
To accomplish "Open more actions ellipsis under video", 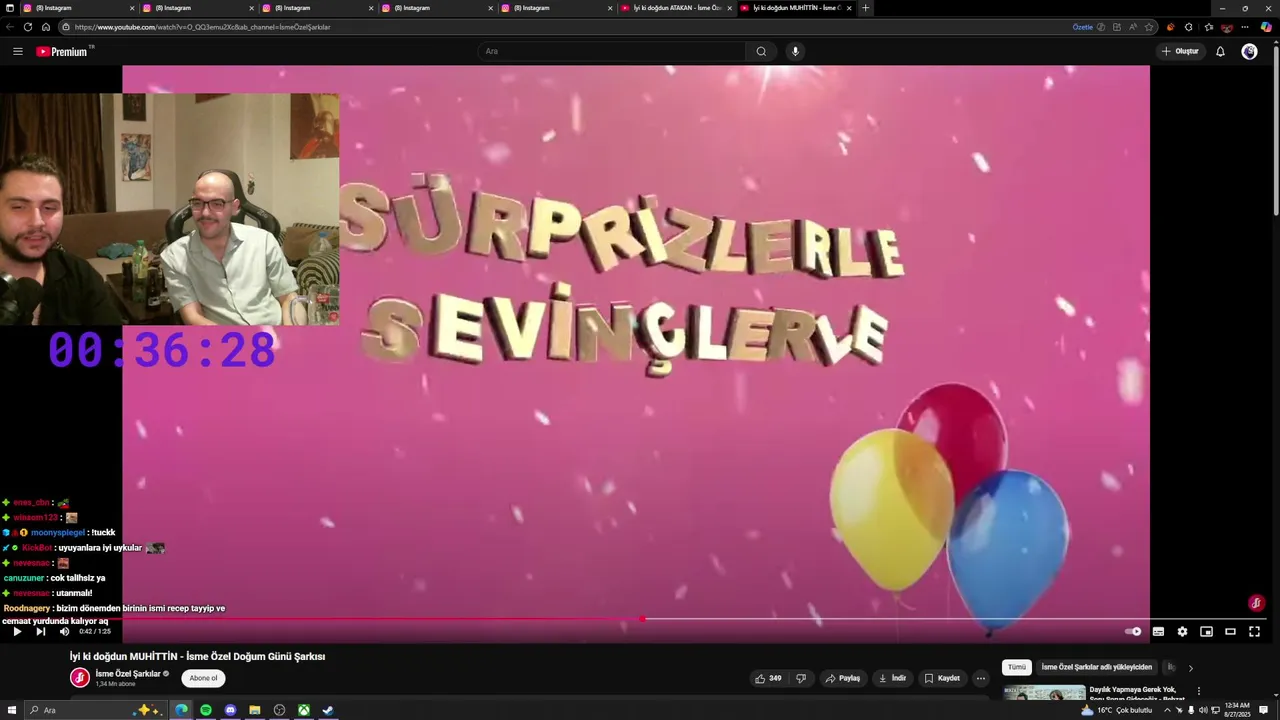I will coord(981,678).
